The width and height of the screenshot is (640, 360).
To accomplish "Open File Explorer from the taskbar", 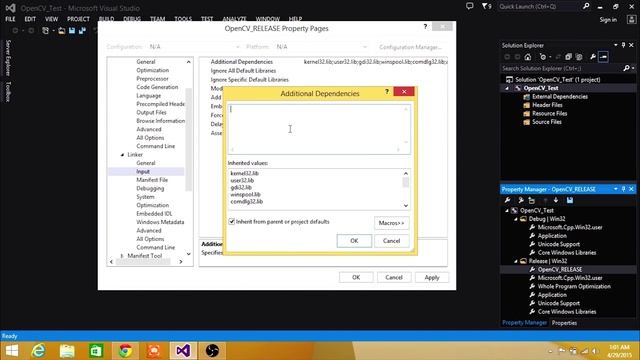I will [x=67, y=351].
